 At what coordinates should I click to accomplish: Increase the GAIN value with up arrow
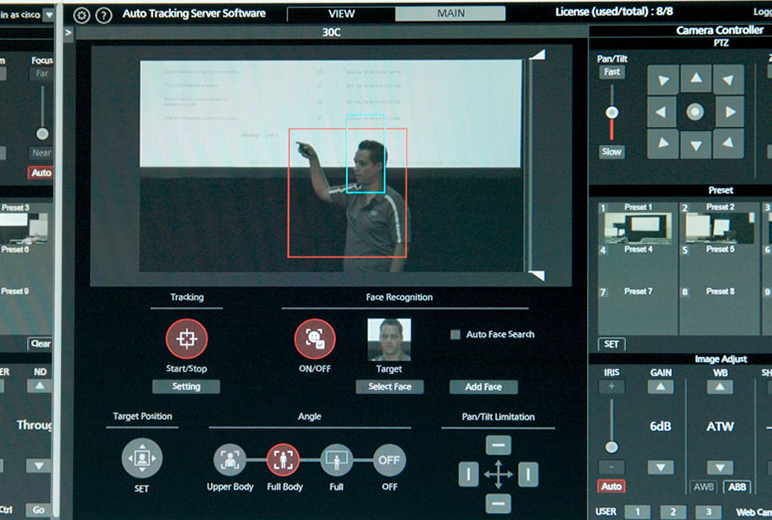click(x=660, y=387)
